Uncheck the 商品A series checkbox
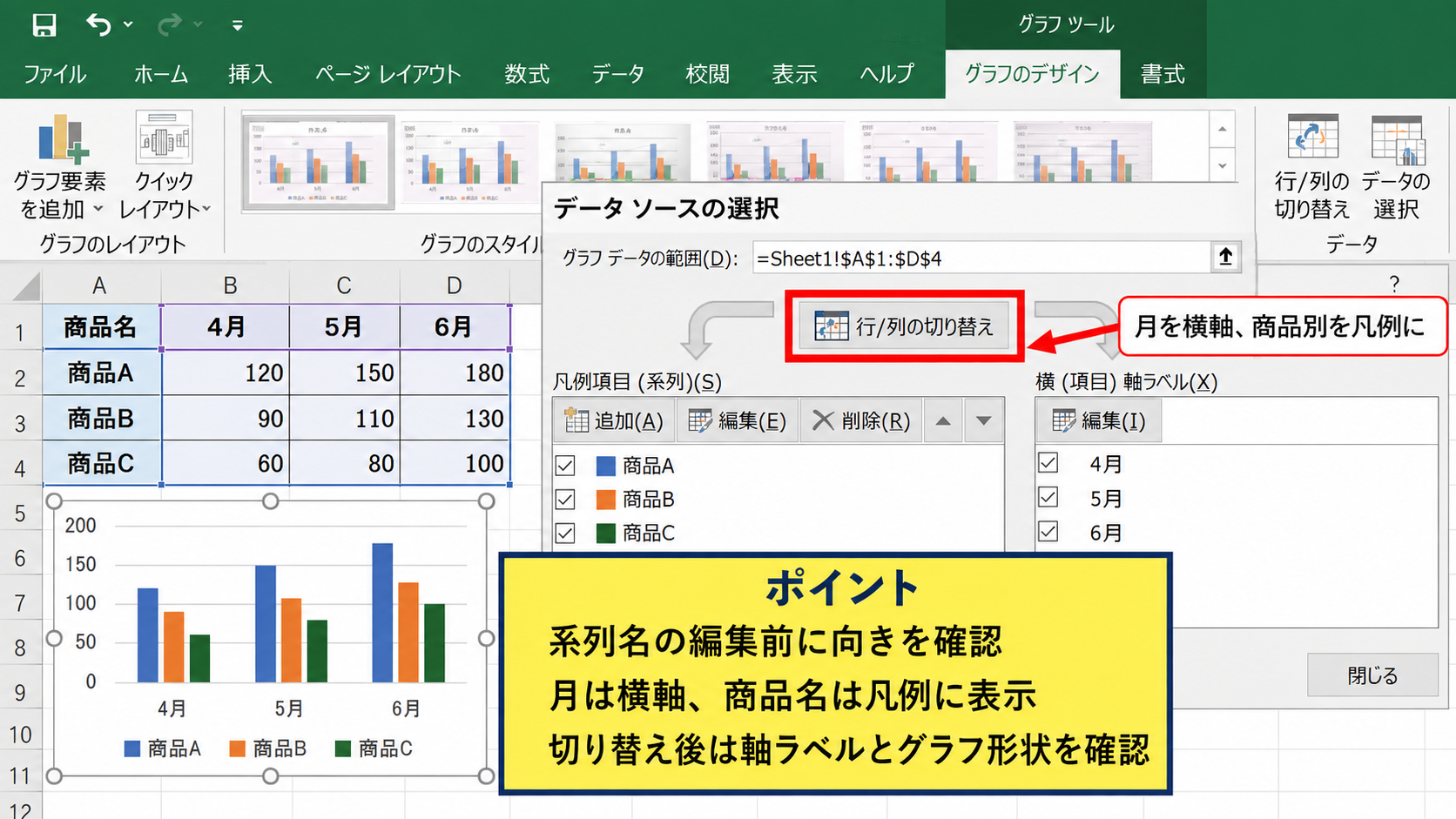This screenshot has width=1456, height=819. click(x=565, y=466)
